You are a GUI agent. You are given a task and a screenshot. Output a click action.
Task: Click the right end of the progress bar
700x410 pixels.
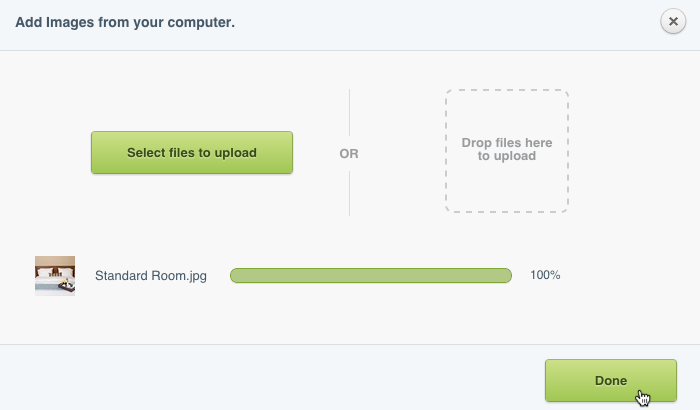(505, 275)
